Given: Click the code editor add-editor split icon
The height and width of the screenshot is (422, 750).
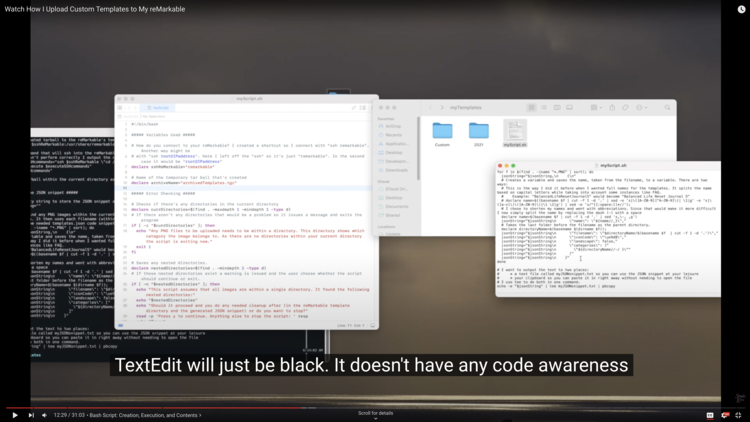Looking at the screenshot, I should coord(363,108).
